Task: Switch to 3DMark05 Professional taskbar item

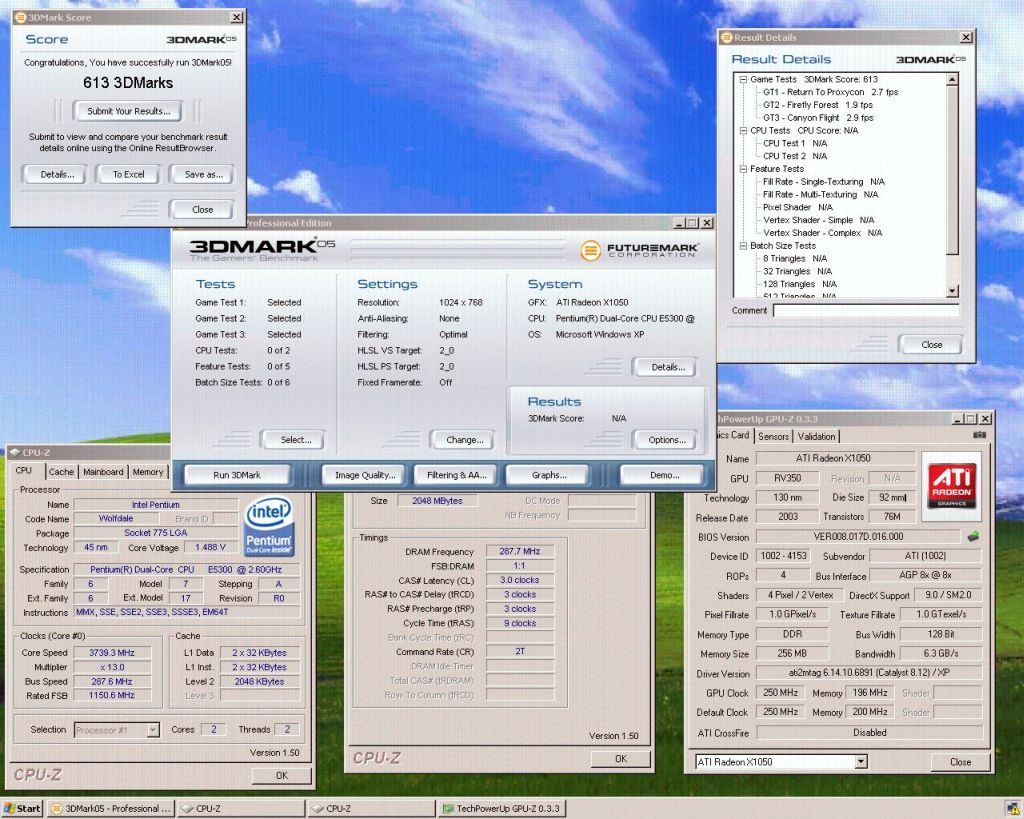Action: click(x=111, y=809)
